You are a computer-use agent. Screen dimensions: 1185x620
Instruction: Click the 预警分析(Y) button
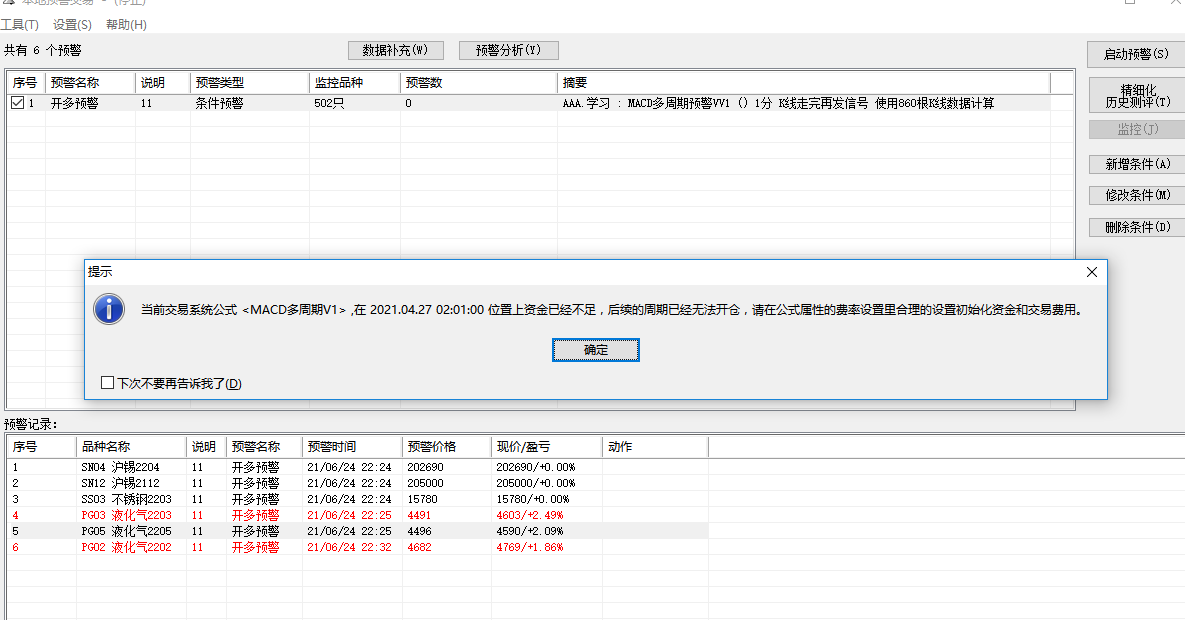click(x=508, y=50)
